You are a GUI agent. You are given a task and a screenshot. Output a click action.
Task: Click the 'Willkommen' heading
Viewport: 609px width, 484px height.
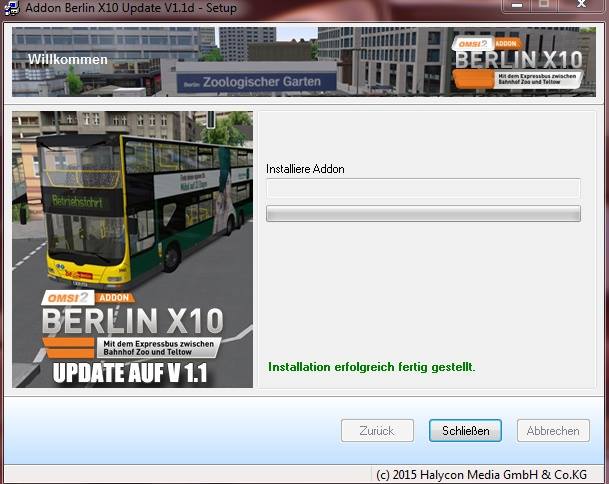coord(68,59)
